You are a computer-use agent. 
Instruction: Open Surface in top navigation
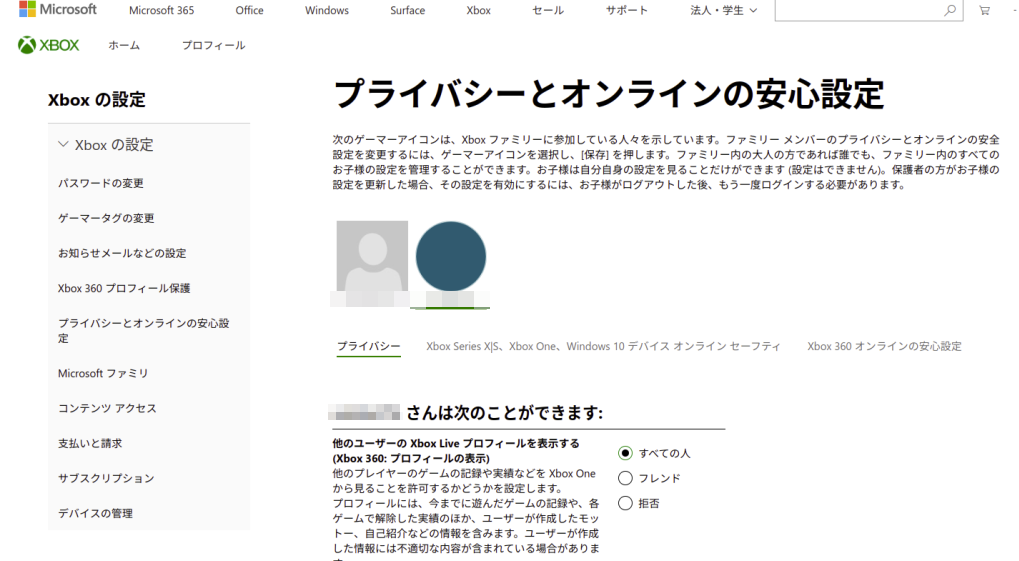407,10
